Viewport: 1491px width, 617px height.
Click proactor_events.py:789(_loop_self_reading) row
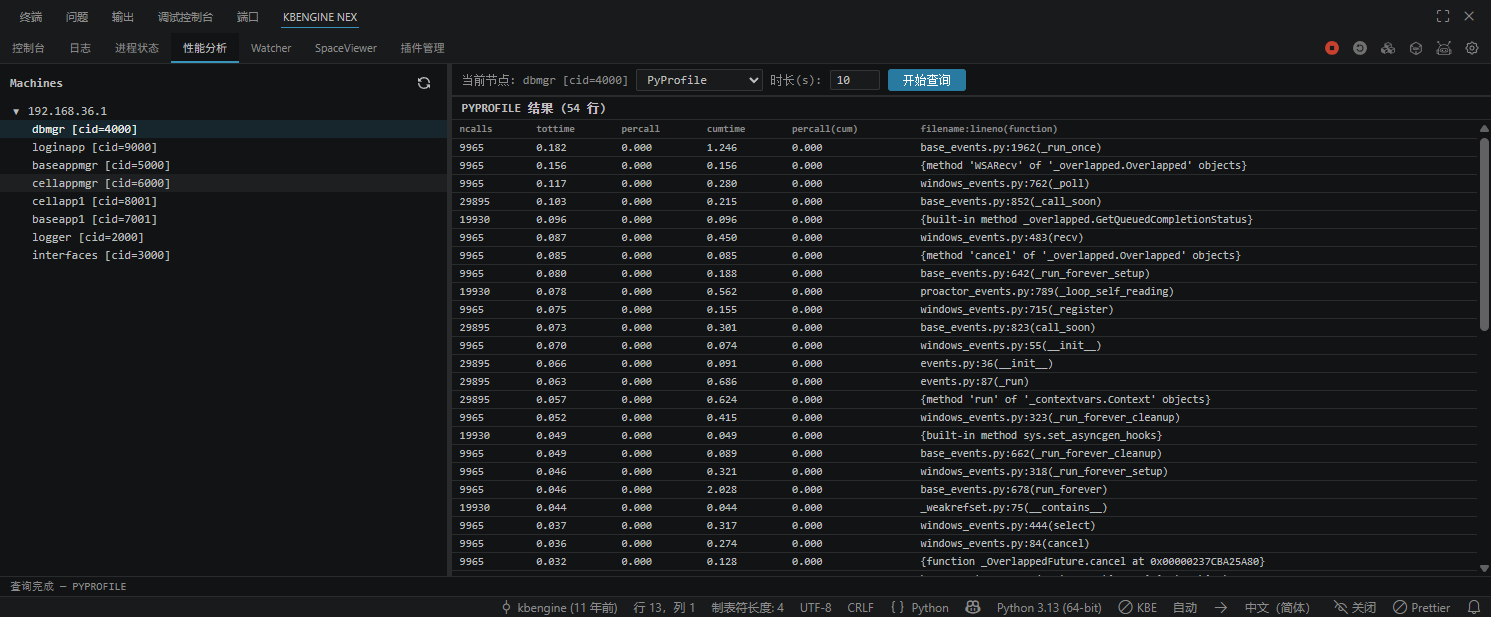964,291
